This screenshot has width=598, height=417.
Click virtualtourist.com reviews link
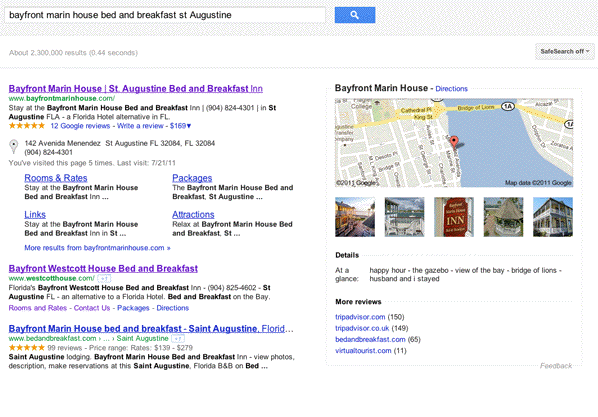point(363,351)
